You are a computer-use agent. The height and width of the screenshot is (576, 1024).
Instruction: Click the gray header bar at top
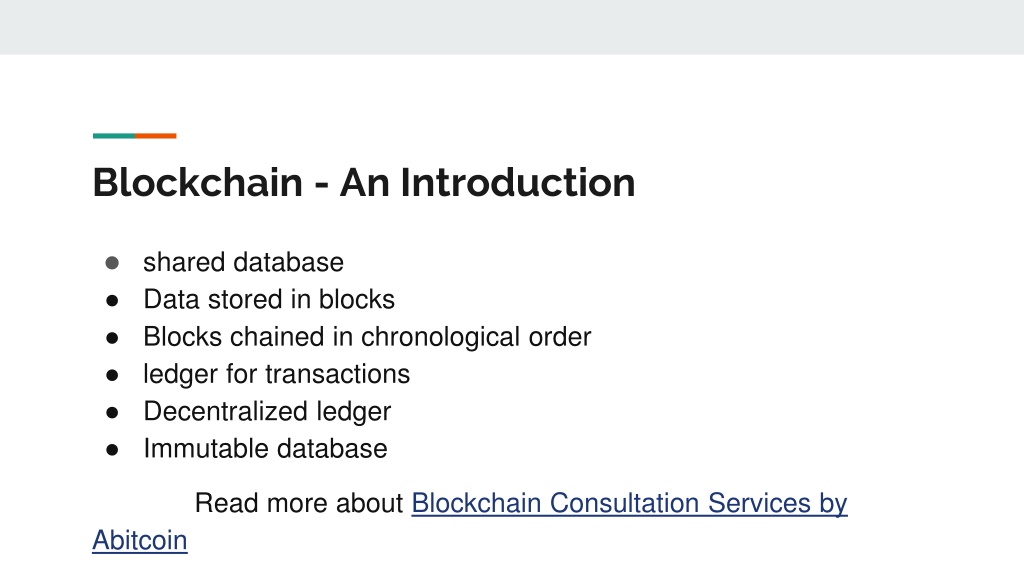point(512,27)
